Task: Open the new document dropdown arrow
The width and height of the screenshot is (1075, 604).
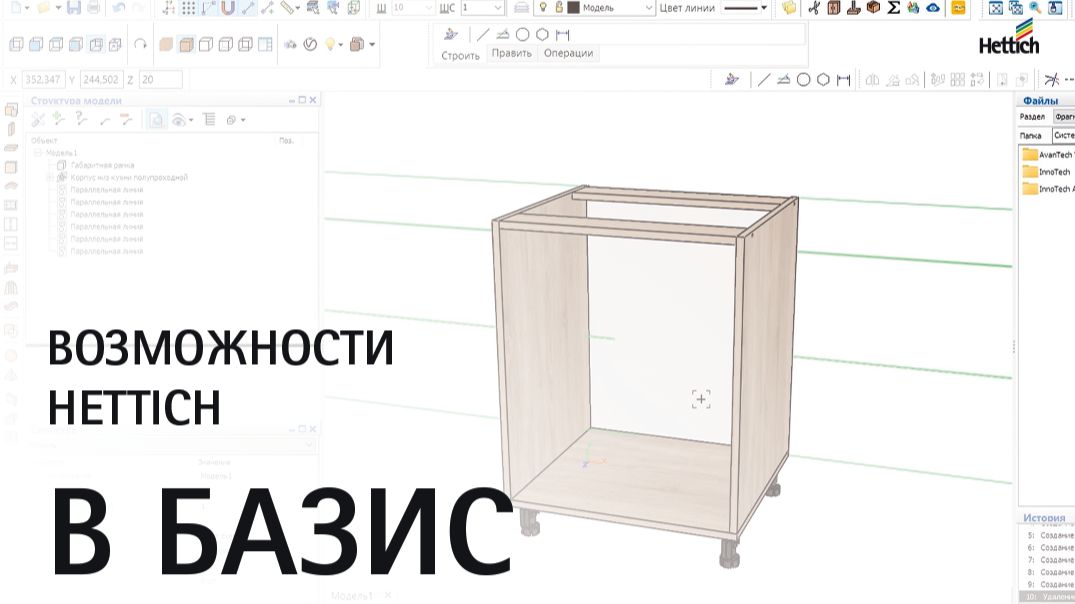Action: click(27, 8)
